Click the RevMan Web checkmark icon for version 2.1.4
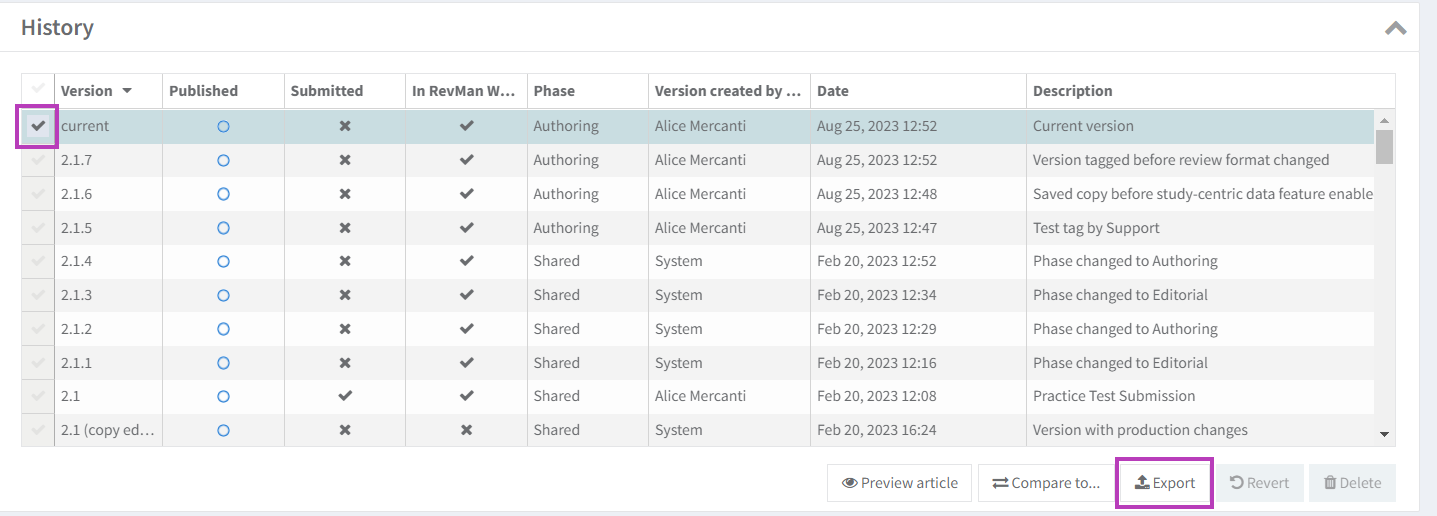Screen dimensions: 1437x516 466,261
